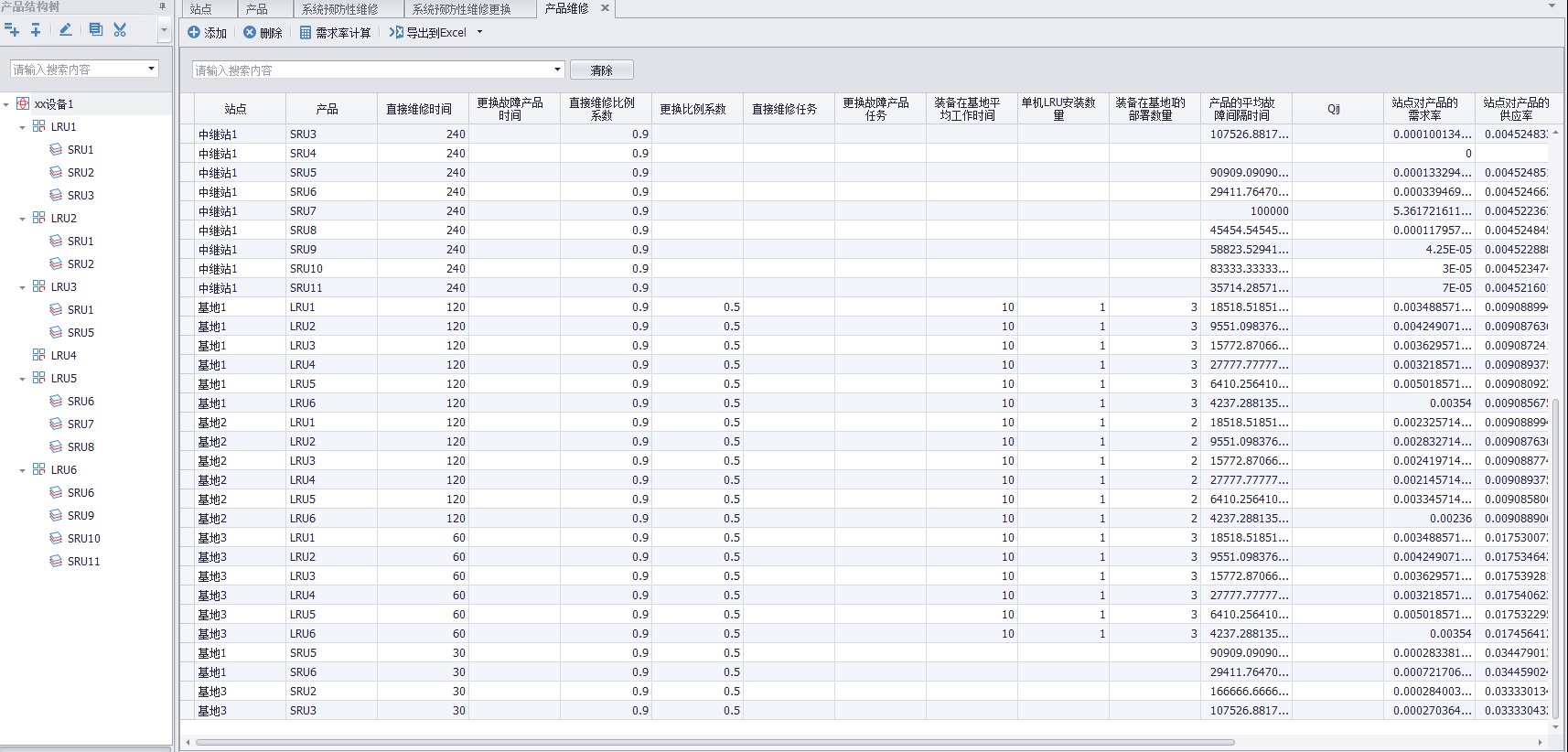
Task: Click the add child node icon in tree toolbar
Action: [x=36, y=30]
